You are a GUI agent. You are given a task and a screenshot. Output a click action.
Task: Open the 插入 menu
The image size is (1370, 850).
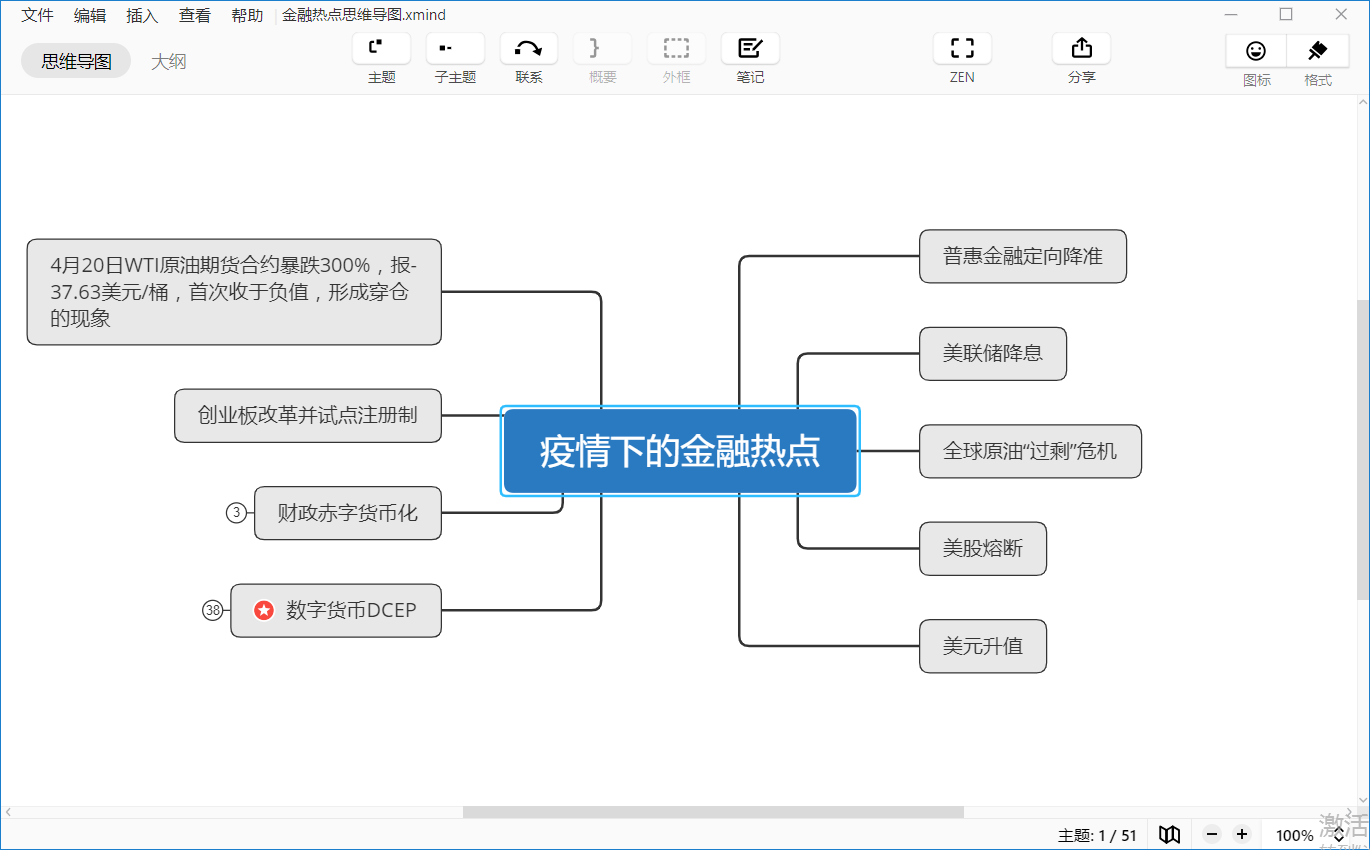[x=142, y=15]
